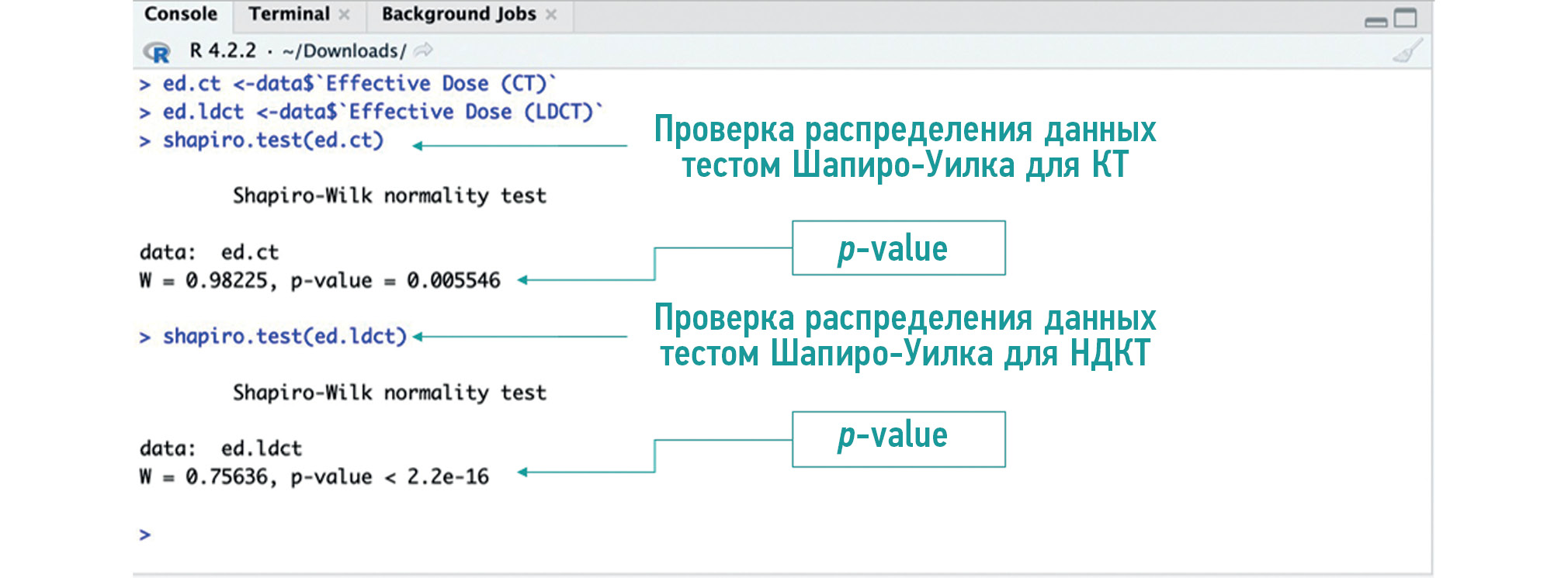Click the p-value = 0.005546 result line
Viewport: 1568px width, 578px height.
pos(320,280)
